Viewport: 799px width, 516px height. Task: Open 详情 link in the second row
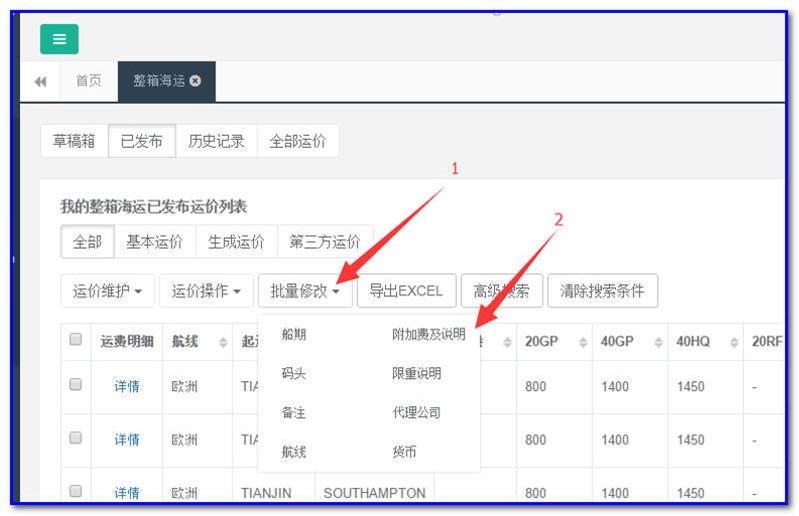[127, 440]
